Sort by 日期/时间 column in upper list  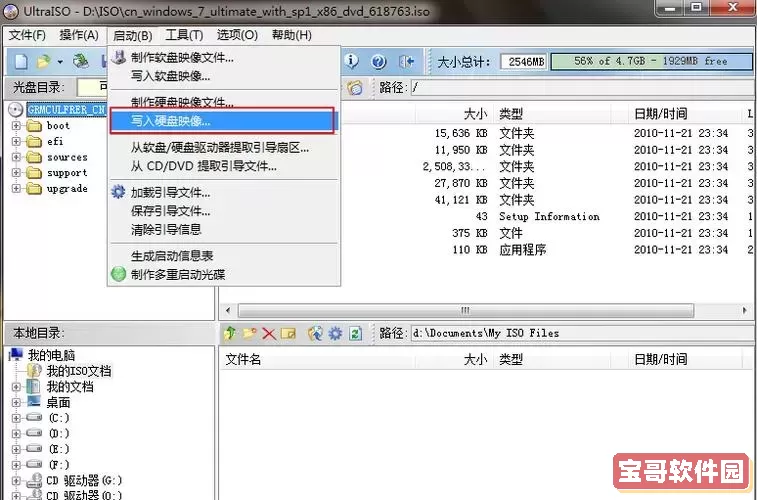(661, 114)
